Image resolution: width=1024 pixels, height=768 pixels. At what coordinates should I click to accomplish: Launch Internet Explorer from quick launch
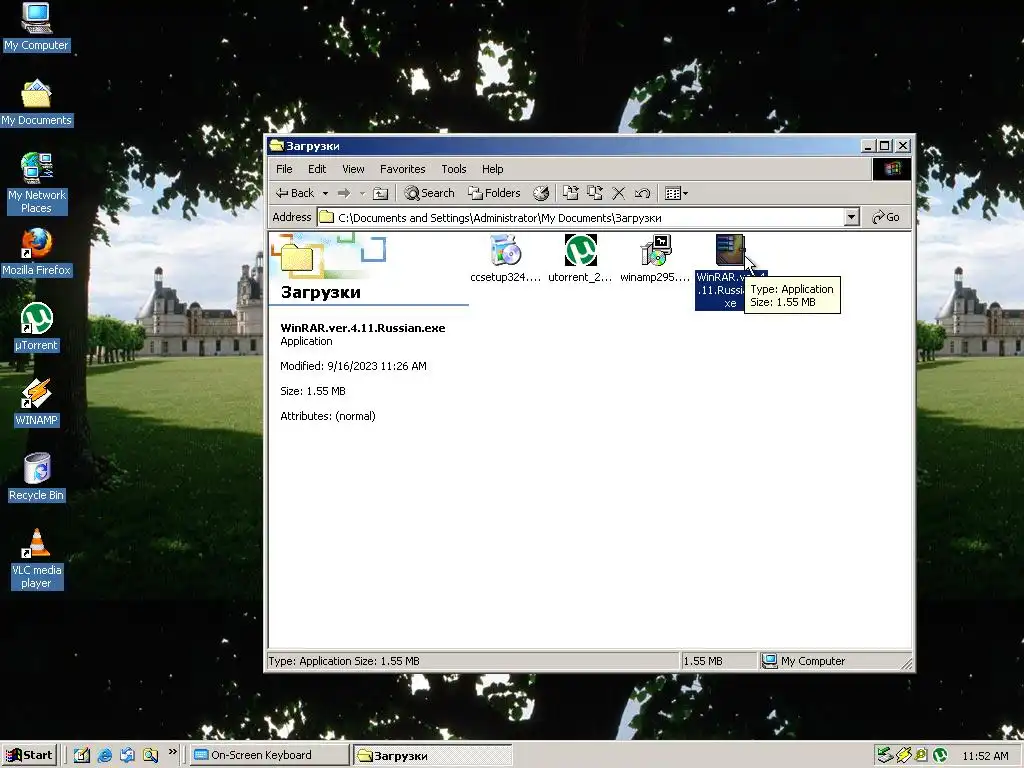pos(104,755)
